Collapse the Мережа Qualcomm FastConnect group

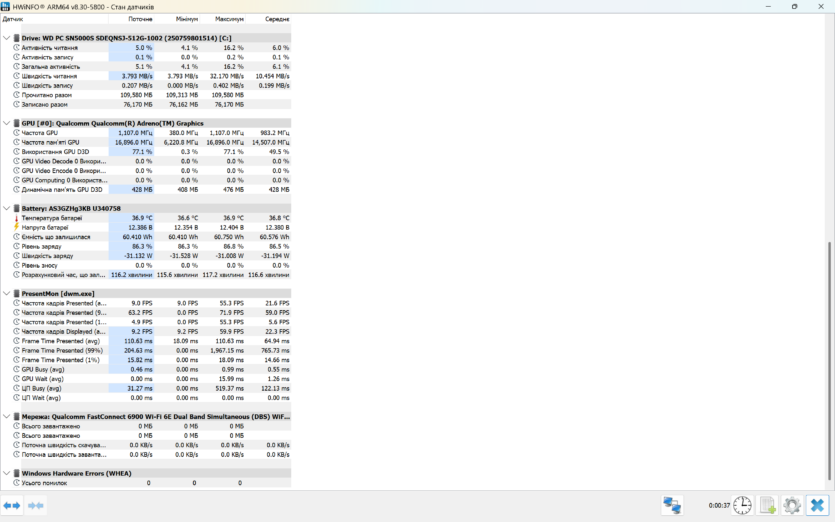click(6, 417)
